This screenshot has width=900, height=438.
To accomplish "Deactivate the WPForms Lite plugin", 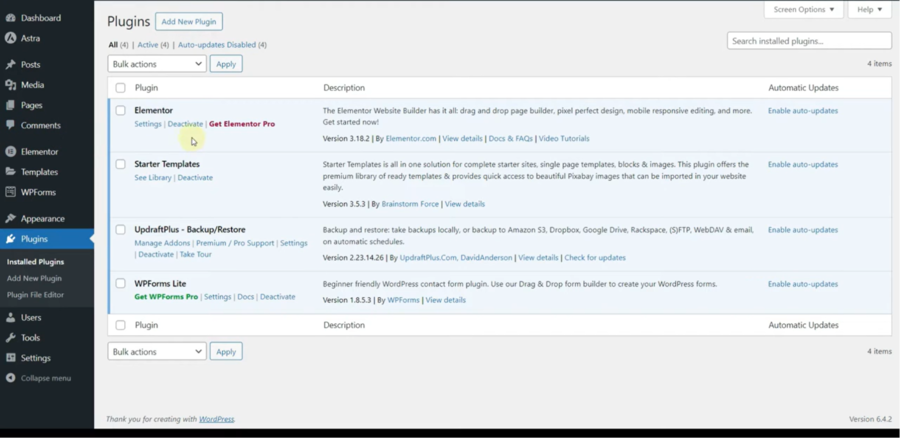I will pos(278,297).
